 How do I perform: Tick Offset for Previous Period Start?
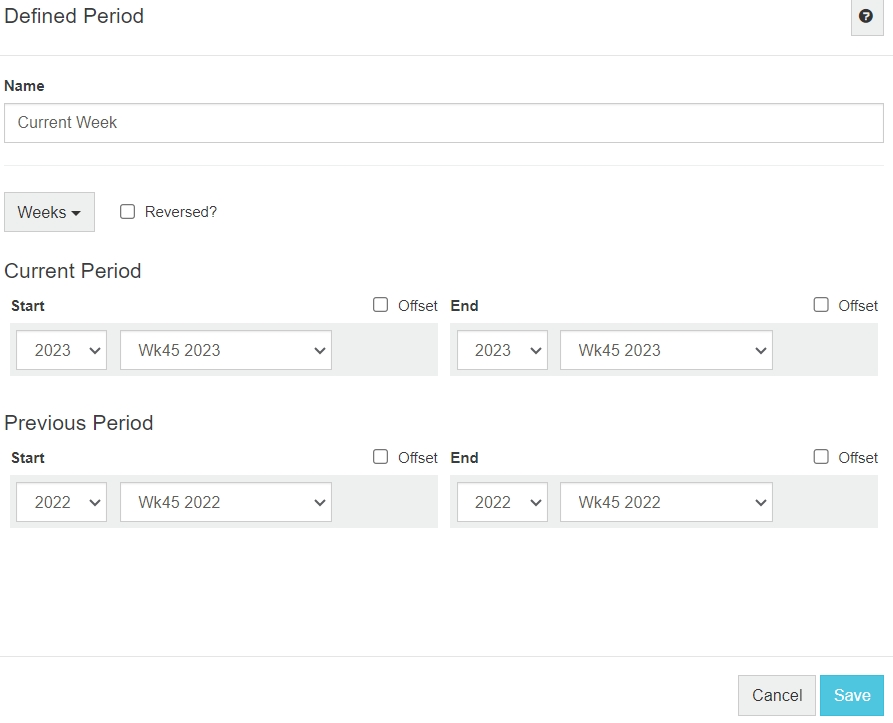(x=381, y=457)
